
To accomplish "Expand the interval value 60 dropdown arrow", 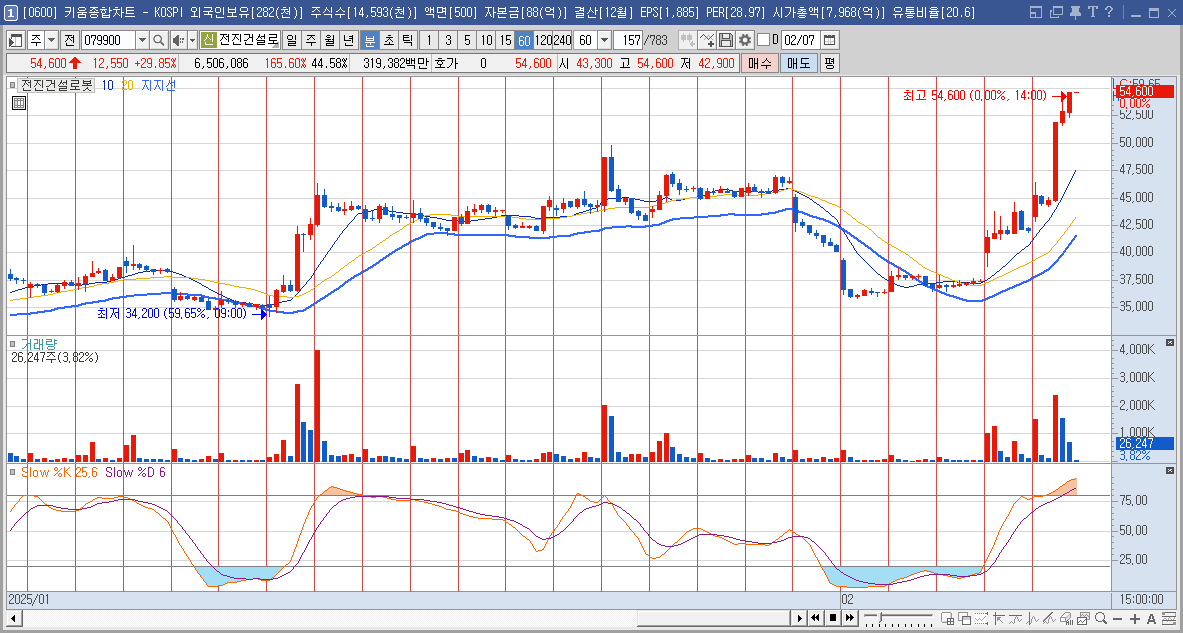I will (x=604, y=40).
